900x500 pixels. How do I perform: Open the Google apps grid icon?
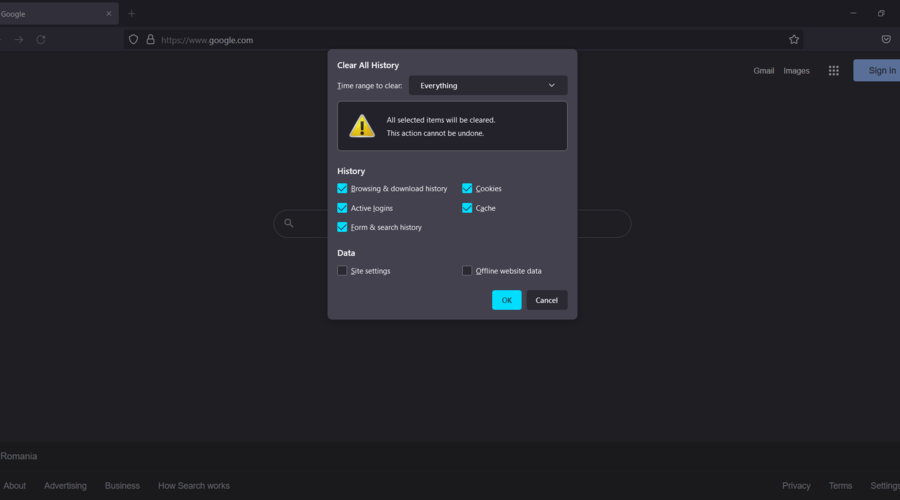(x=833, y=71)
